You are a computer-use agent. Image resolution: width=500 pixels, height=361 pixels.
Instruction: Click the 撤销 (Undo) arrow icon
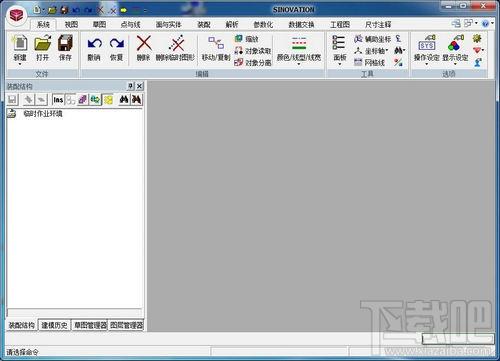pos(94,44)
